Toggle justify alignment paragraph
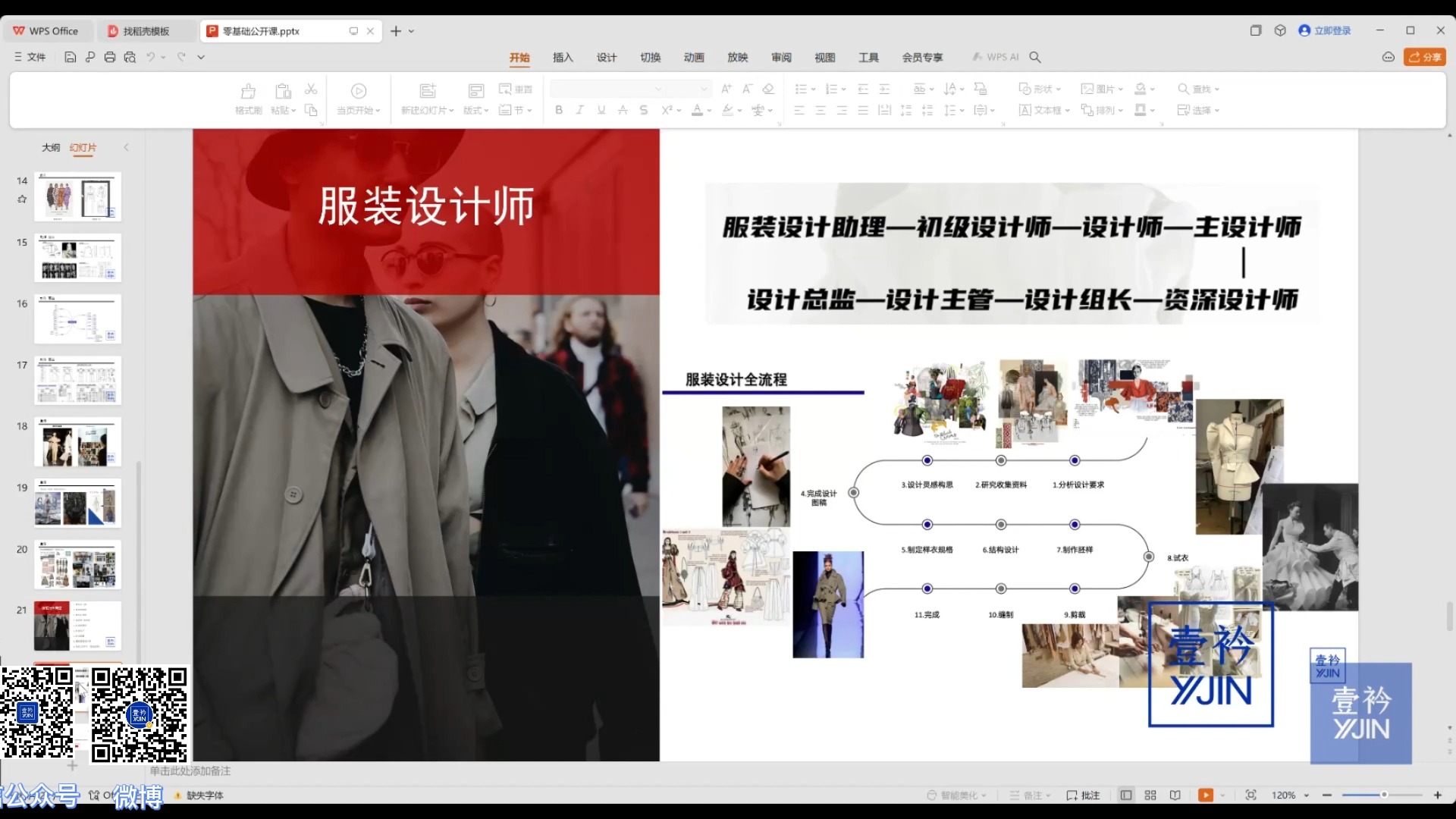 [x=863, y=110]
